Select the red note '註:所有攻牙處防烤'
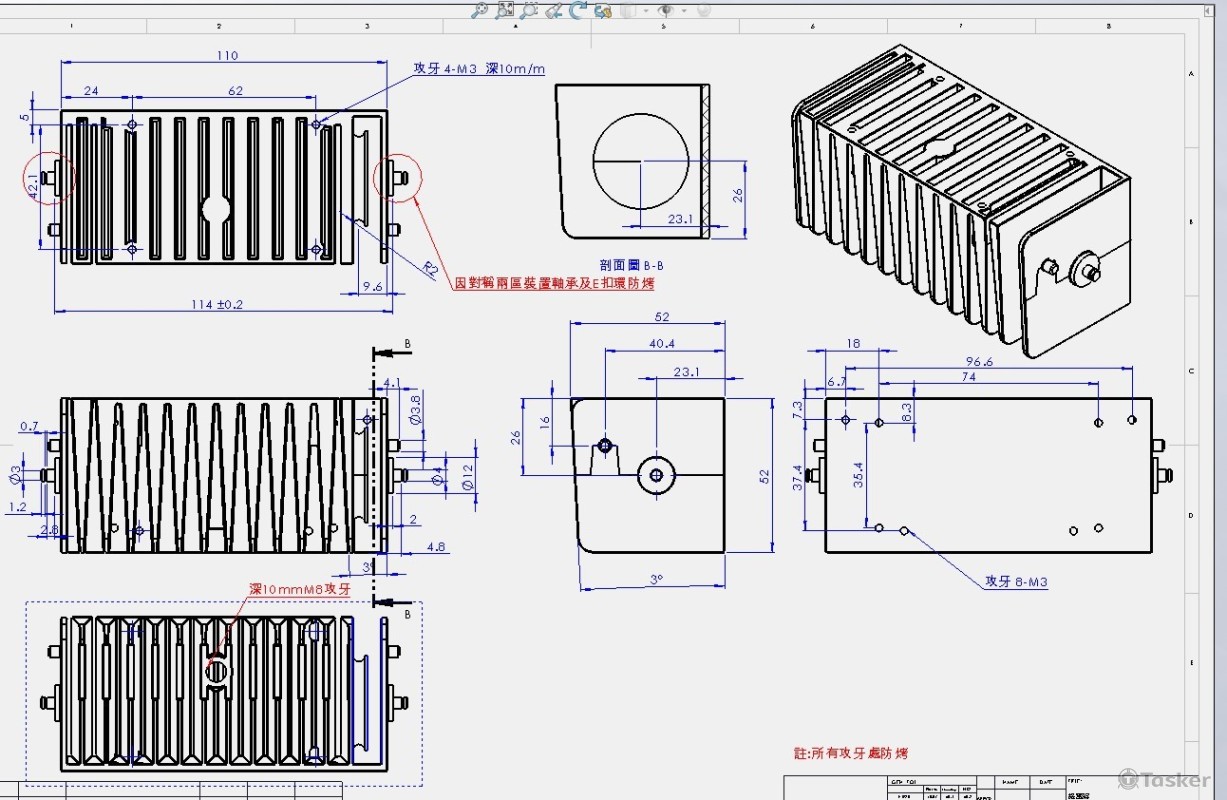The width and height of the screenshot is (1227, 800). 850,753
